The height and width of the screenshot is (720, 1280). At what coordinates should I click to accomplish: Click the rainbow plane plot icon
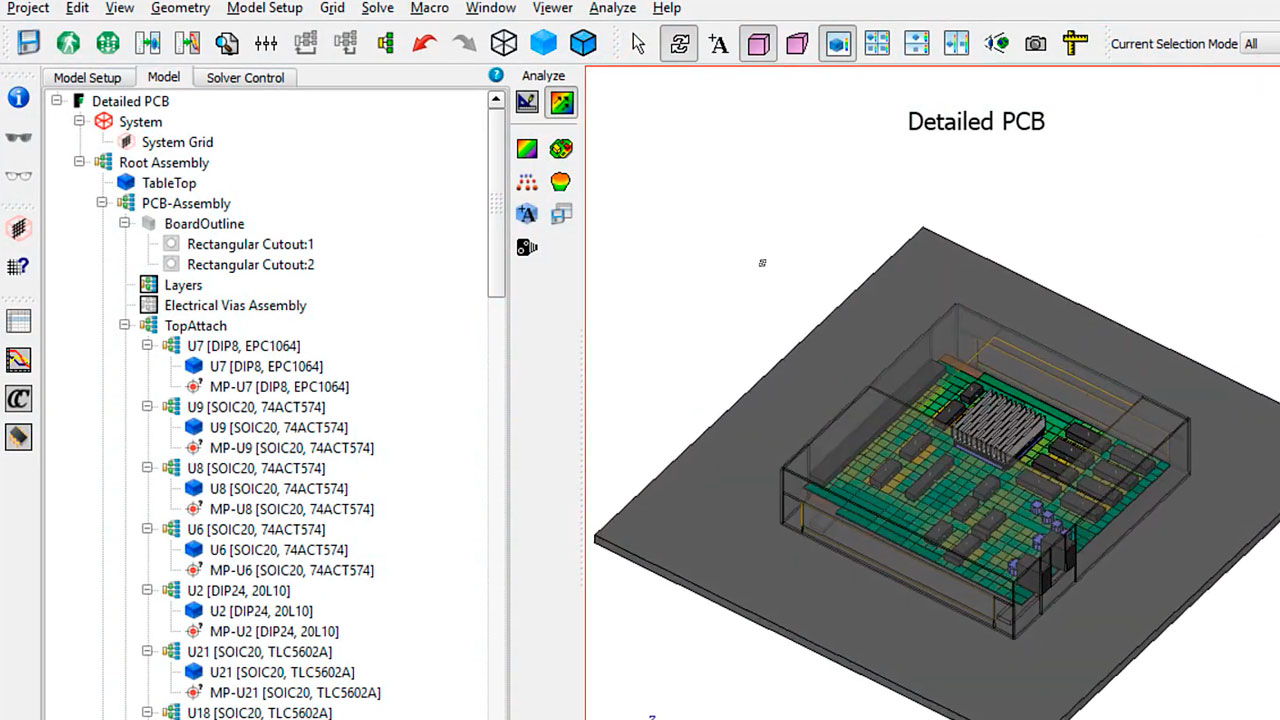[x=527, y=149]
